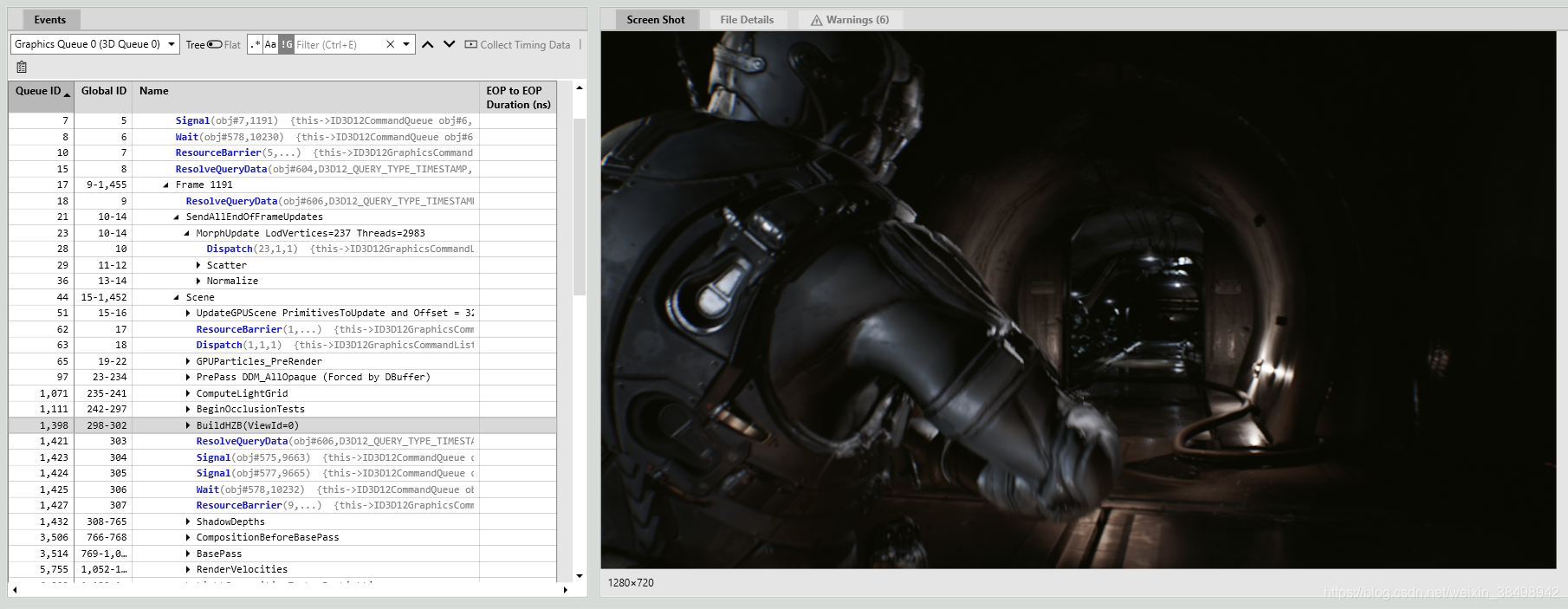Select Signal(obj#577,9665) event
The width and height of the screenshot is (1568, 609).
pos(282,474)
